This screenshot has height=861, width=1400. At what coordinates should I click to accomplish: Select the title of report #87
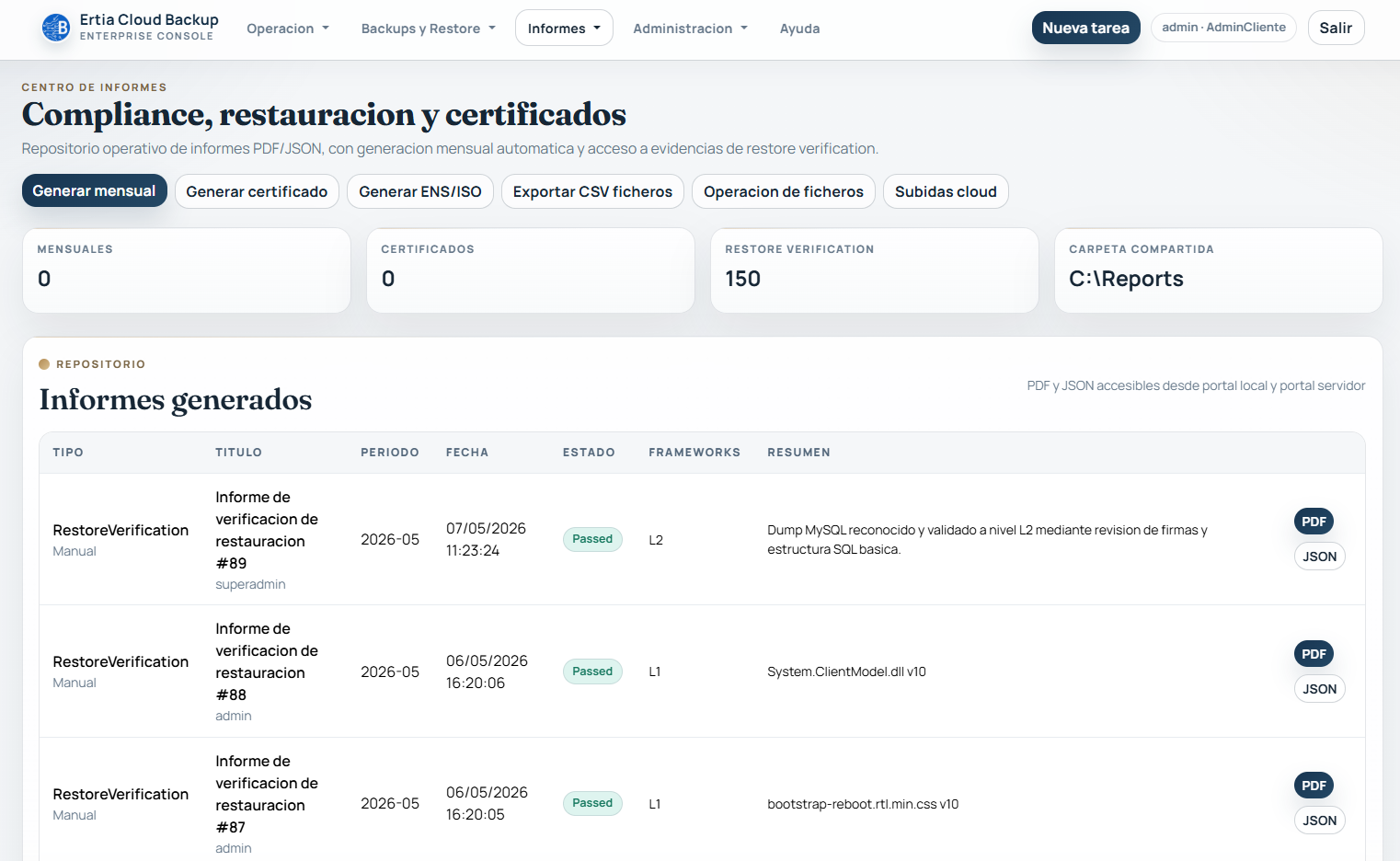tap(267, 794)
